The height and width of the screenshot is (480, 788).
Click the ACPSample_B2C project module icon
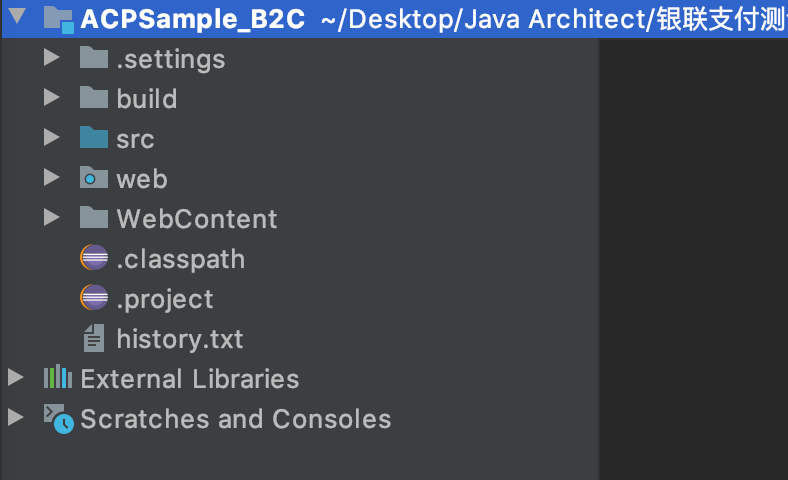coord(58,19)
